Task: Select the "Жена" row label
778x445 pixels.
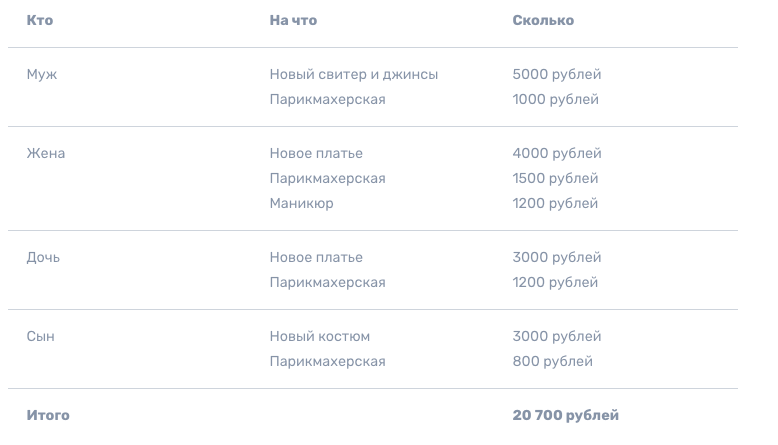Action: pos(46,153)
